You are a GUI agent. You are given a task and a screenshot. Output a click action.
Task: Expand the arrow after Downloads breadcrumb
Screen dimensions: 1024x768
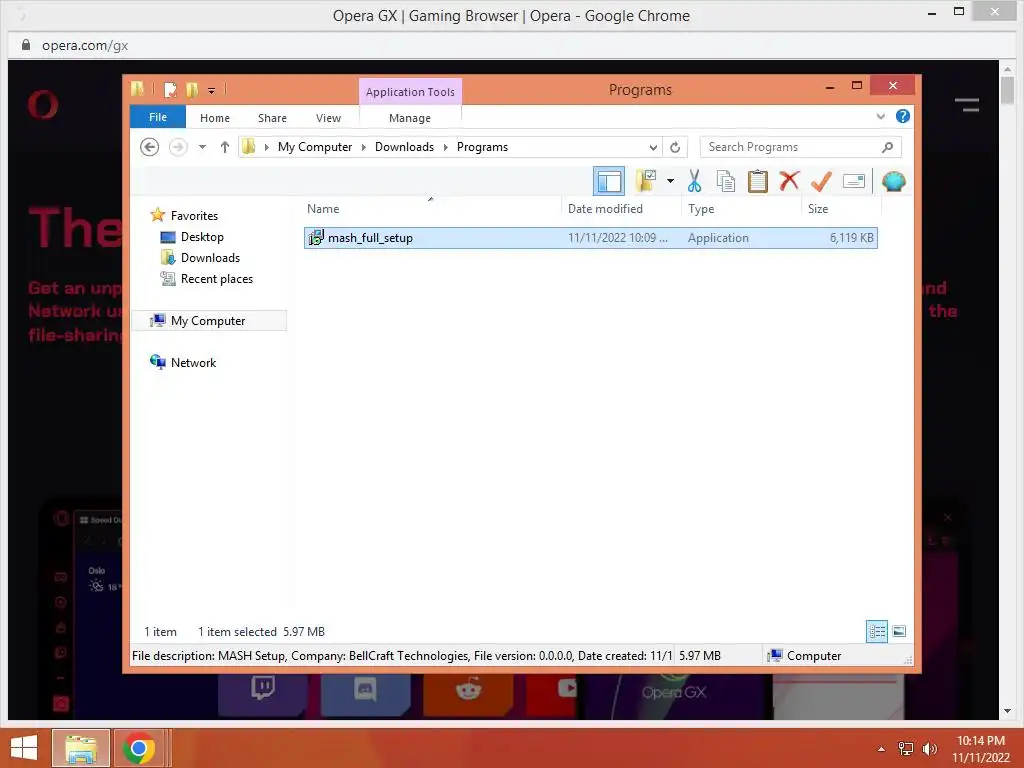coord(445,147)
